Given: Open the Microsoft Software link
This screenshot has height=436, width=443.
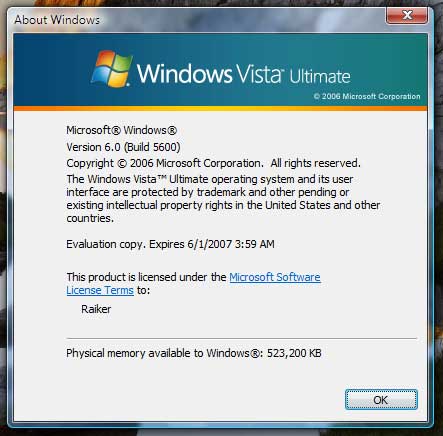Looking at the screenshot, I should 275,277.
